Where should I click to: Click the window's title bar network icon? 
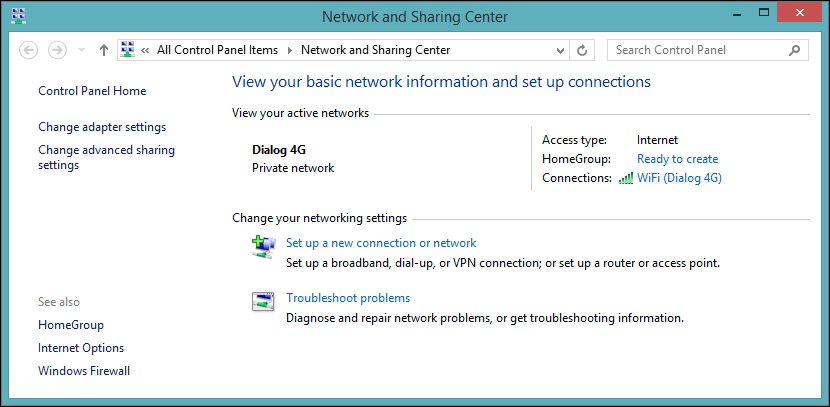point(19,16)
